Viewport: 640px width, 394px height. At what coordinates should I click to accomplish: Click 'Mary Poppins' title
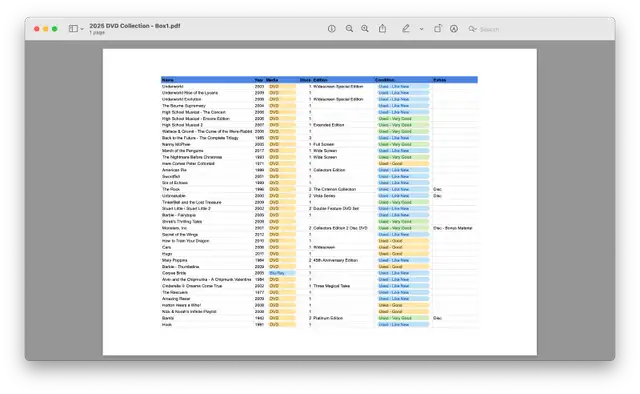click(175, 260)
